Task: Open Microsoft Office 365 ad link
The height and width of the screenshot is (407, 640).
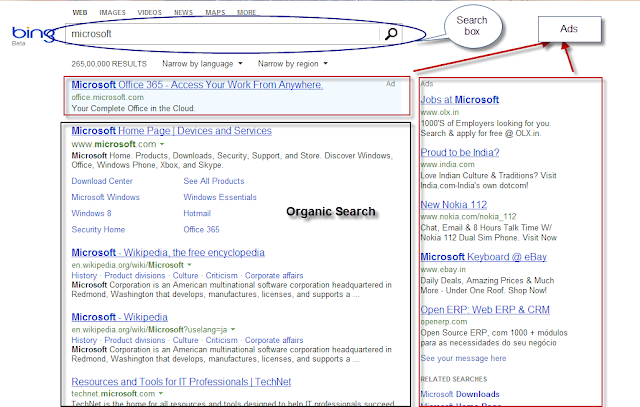Action: pyautogui.click(x=197, y=85)
